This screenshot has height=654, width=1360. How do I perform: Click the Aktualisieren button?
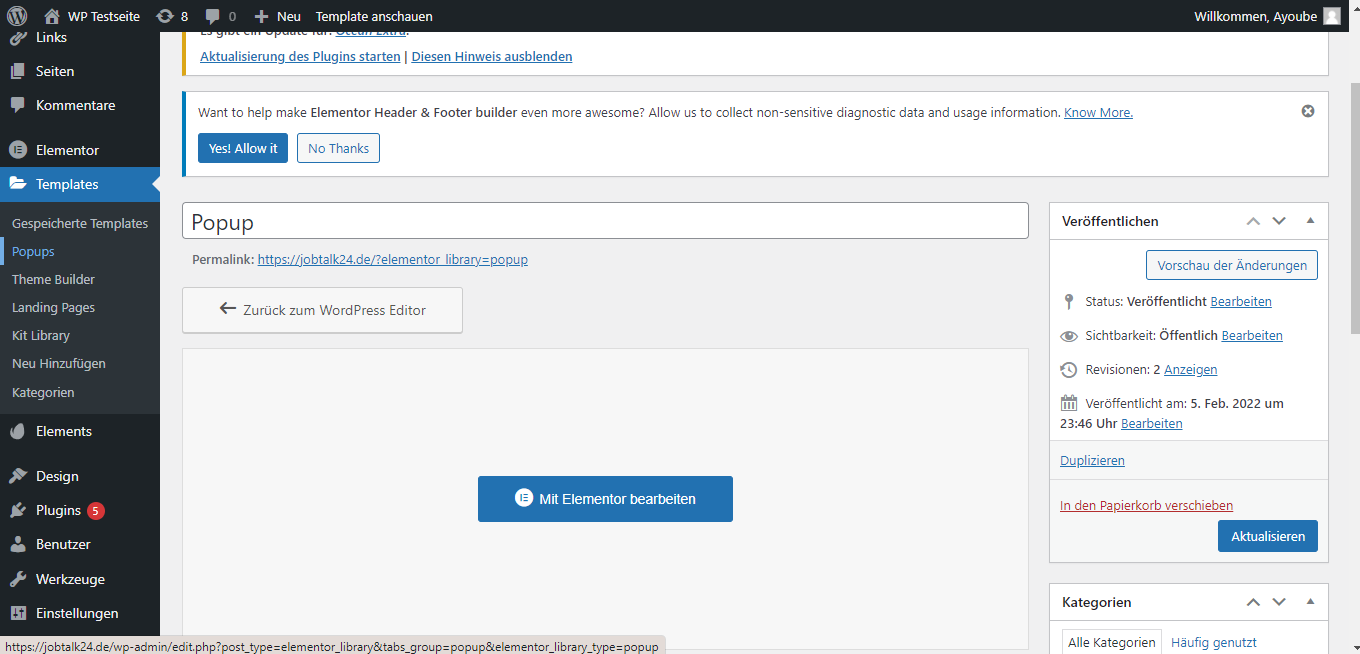tap(1268, 536)
